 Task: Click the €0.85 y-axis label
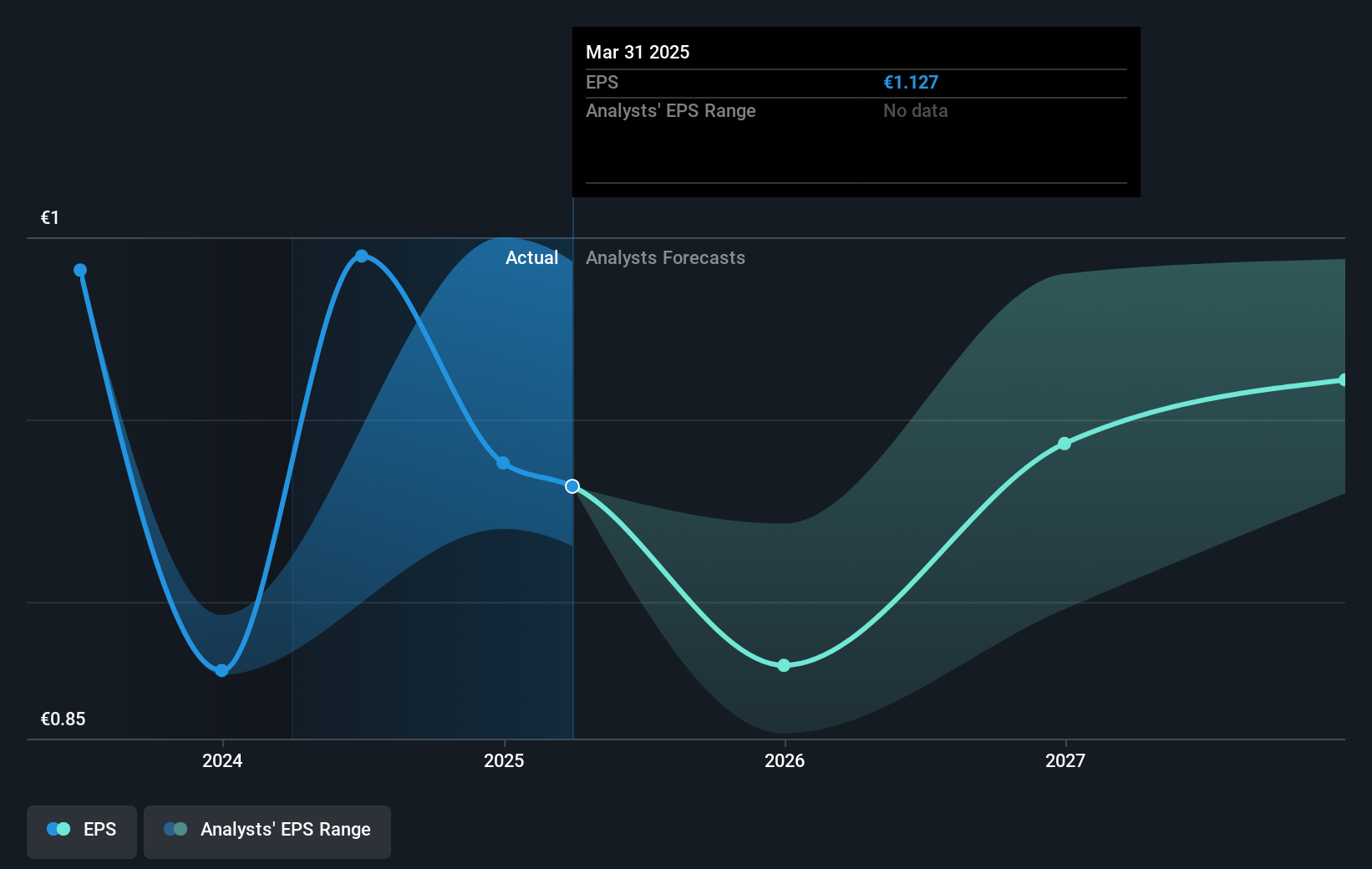64,719
